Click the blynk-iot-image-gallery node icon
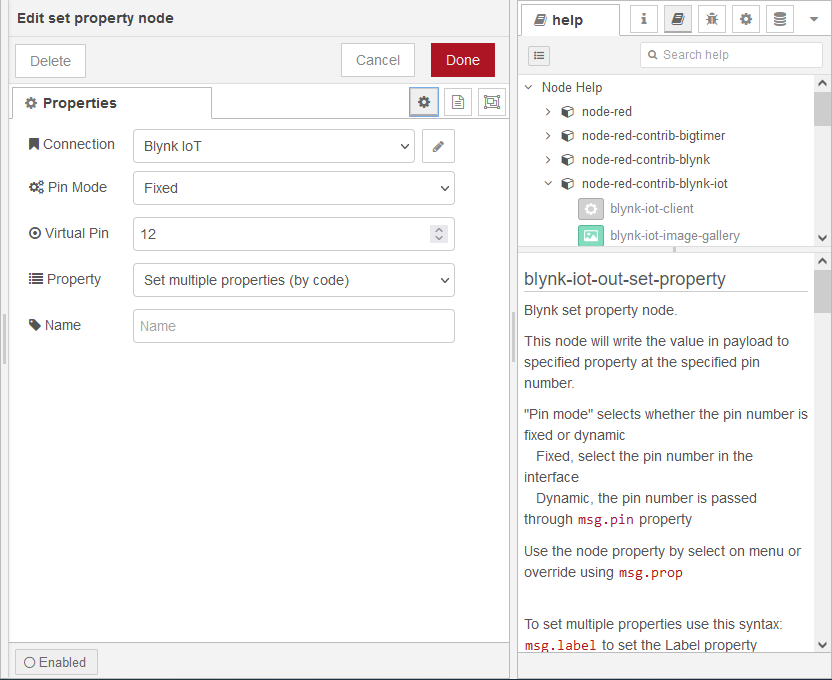The image size is (832, 680). [591, 236]
